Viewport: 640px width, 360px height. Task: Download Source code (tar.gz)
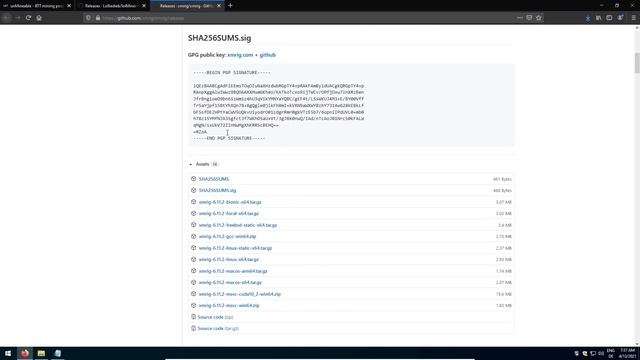tap(218, 329)
